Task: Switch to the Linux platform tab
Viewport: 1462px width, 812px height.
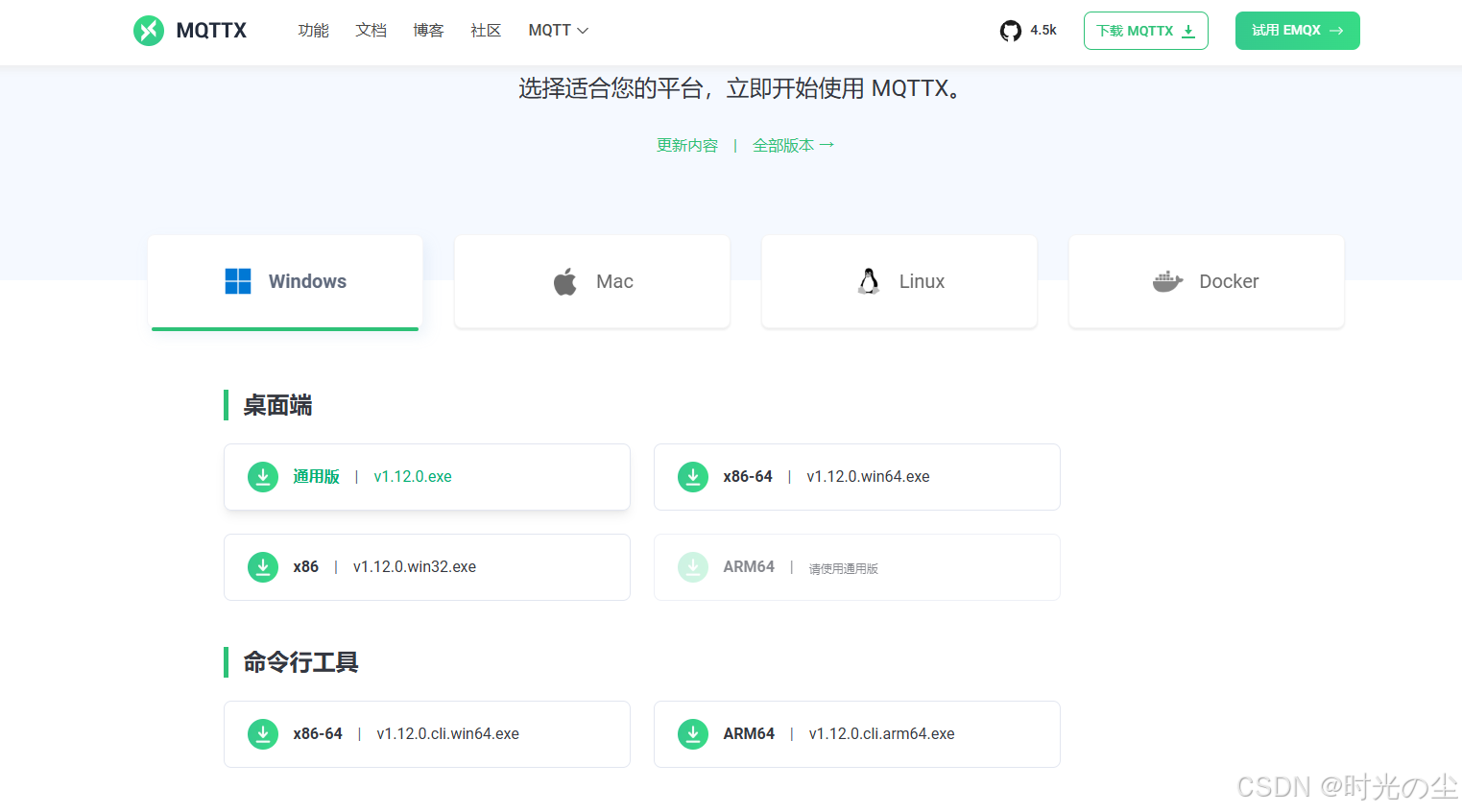Action: click(x=899, y=281)
